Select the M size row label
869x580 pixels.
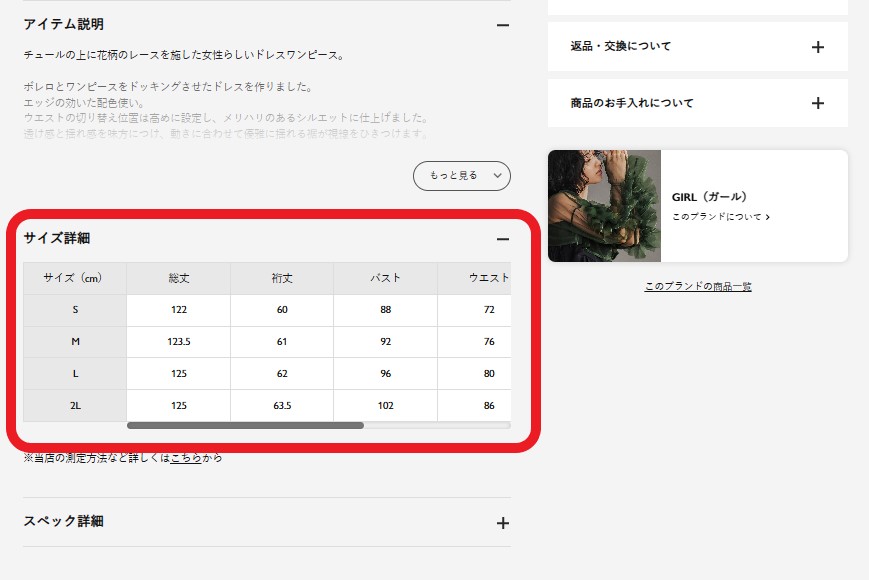click(x=75, y=342)
